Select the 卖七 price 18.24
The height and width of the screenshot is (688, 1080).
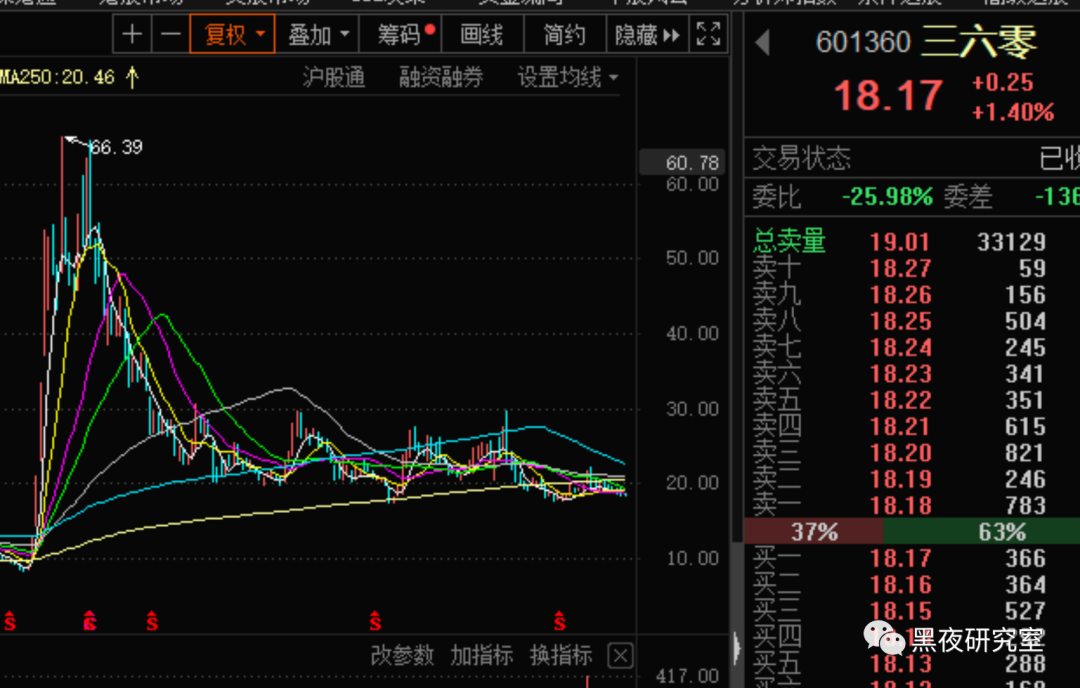[x=900, y=348]
